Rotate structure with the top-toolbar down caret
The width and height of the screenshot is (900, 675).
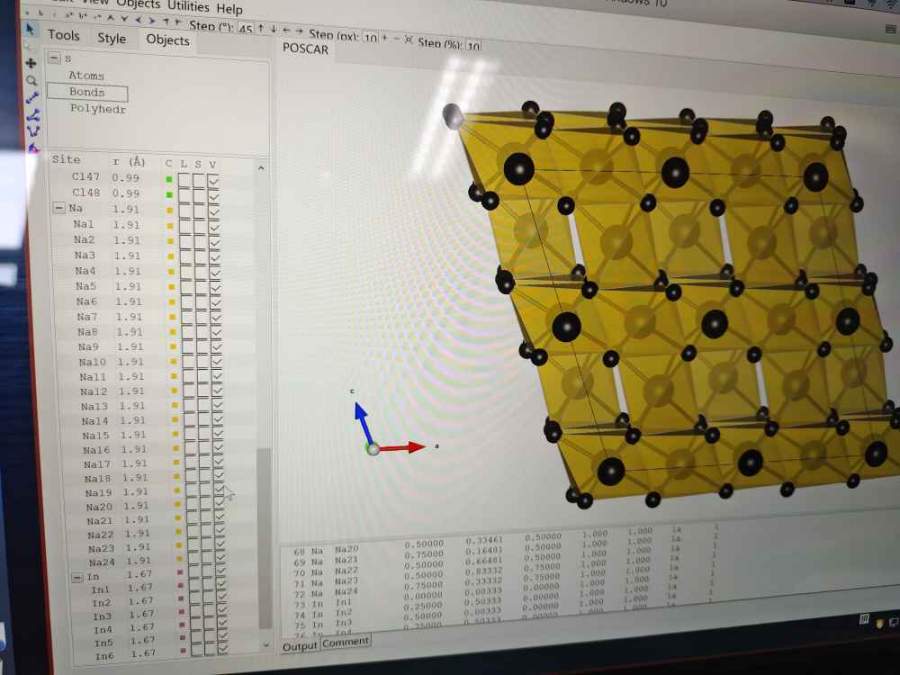(124, 19)
